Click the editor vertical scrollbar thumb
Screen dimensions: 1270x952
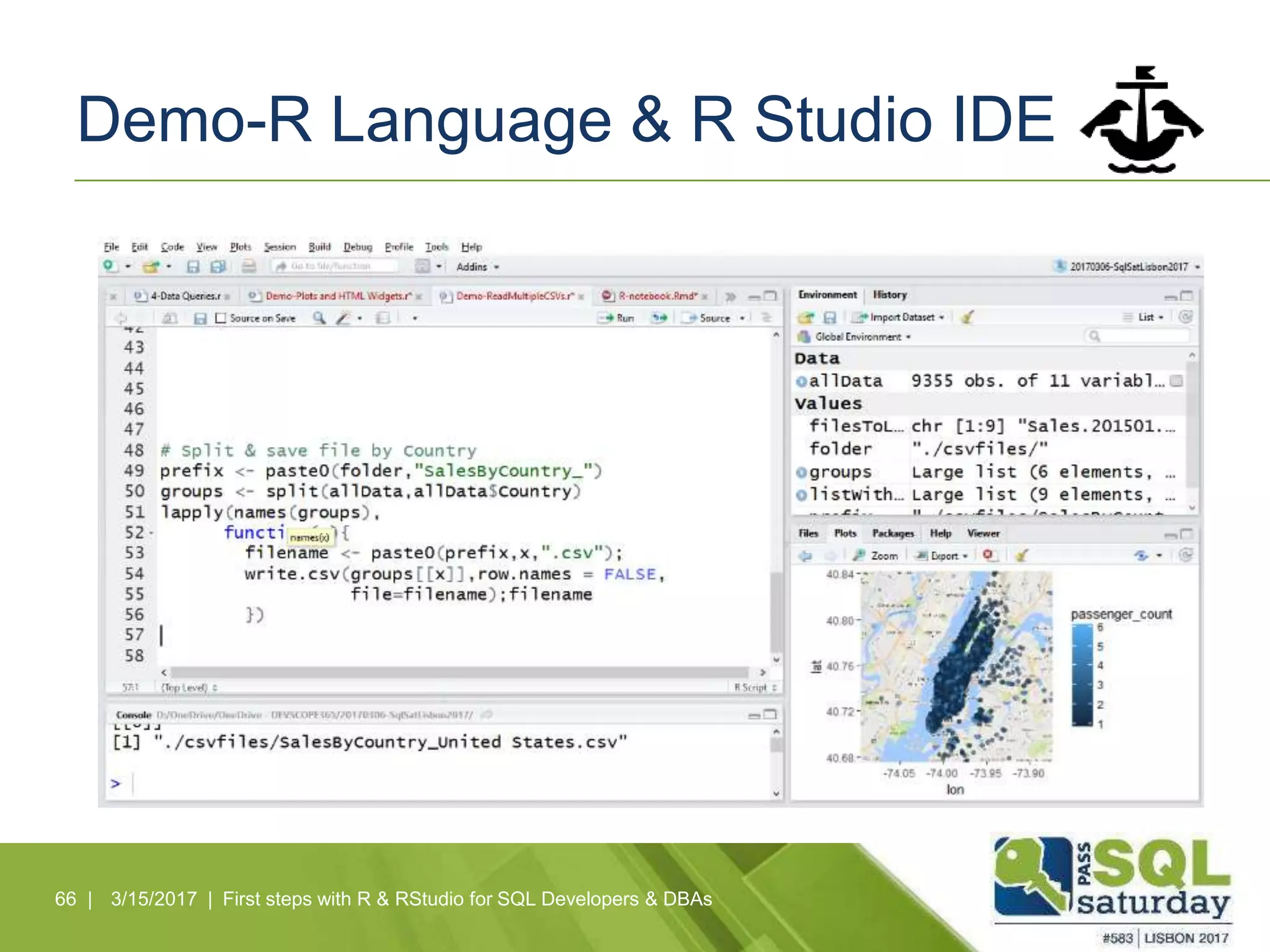point(776,614)
